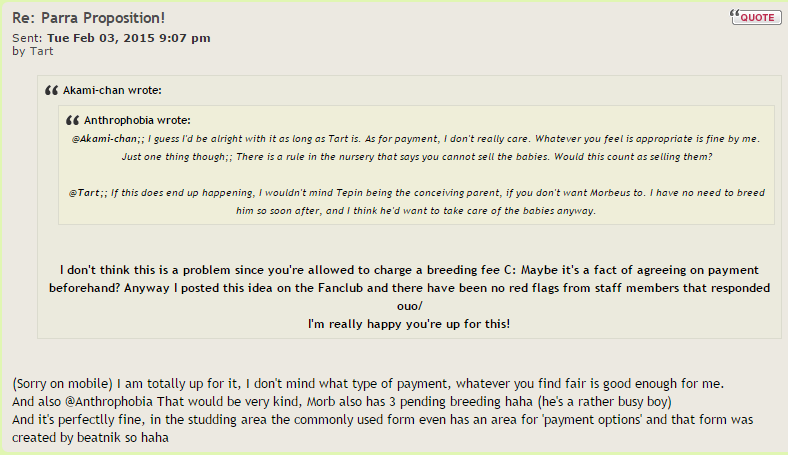Click the 'Akami-chan wrote:' quote header
Screen dimensions: 788x455
(x=112, y=90)
